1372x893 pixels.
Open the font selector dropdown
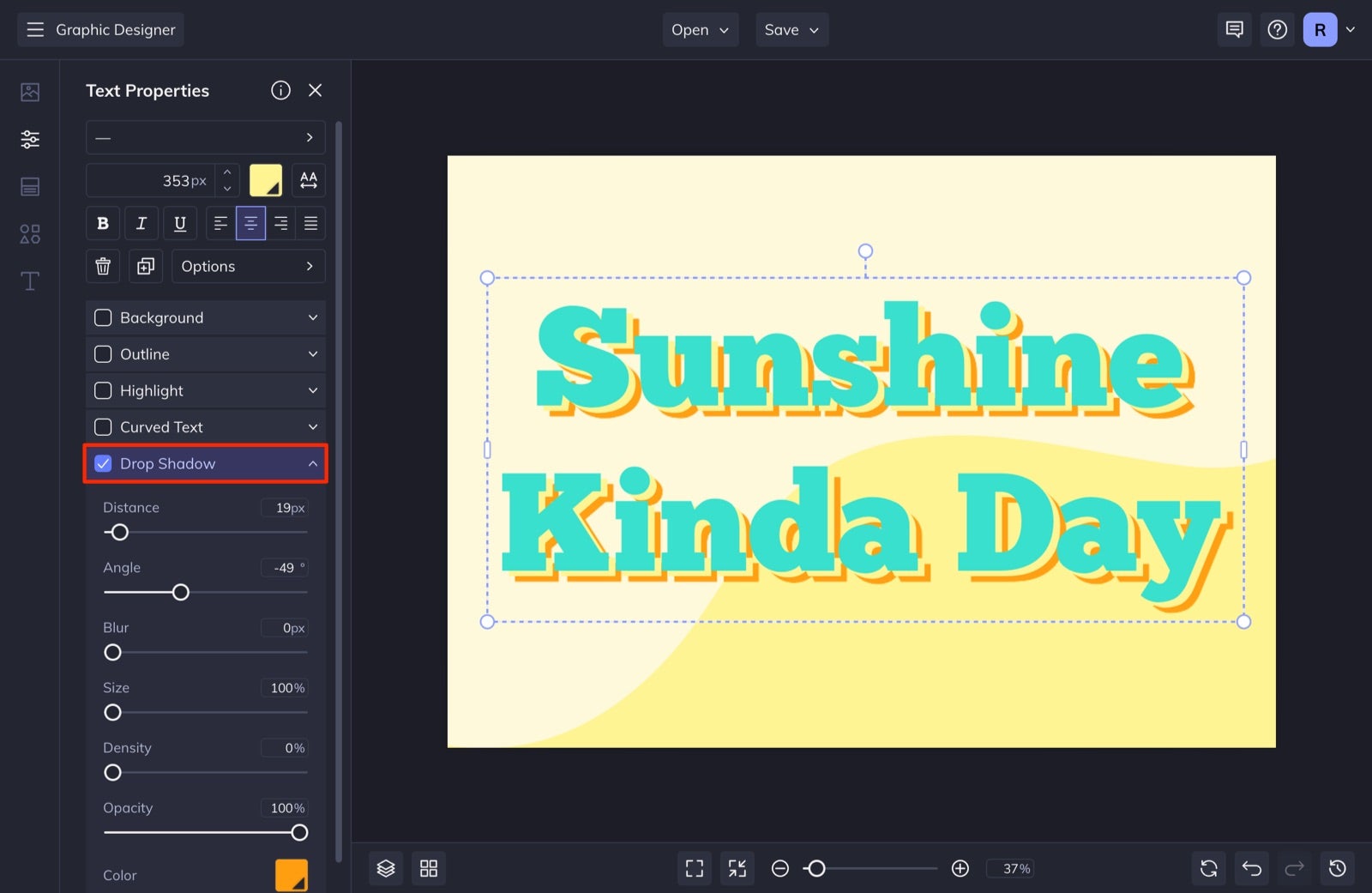point(206,137)
